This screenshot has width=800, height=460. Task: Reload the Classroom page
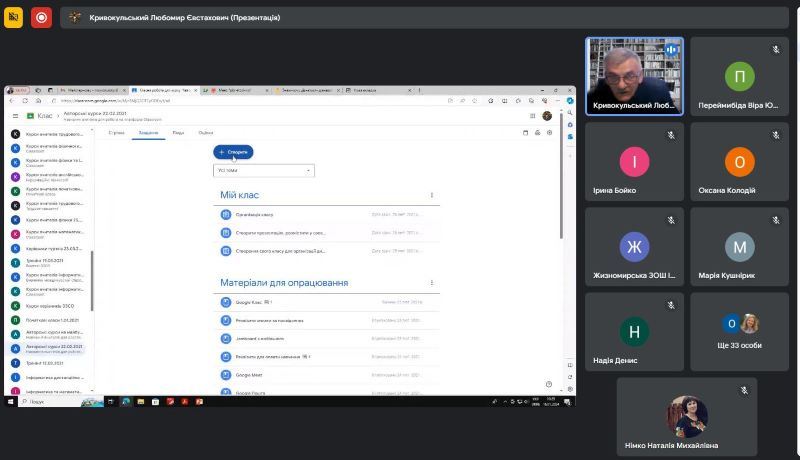point(24,101)
